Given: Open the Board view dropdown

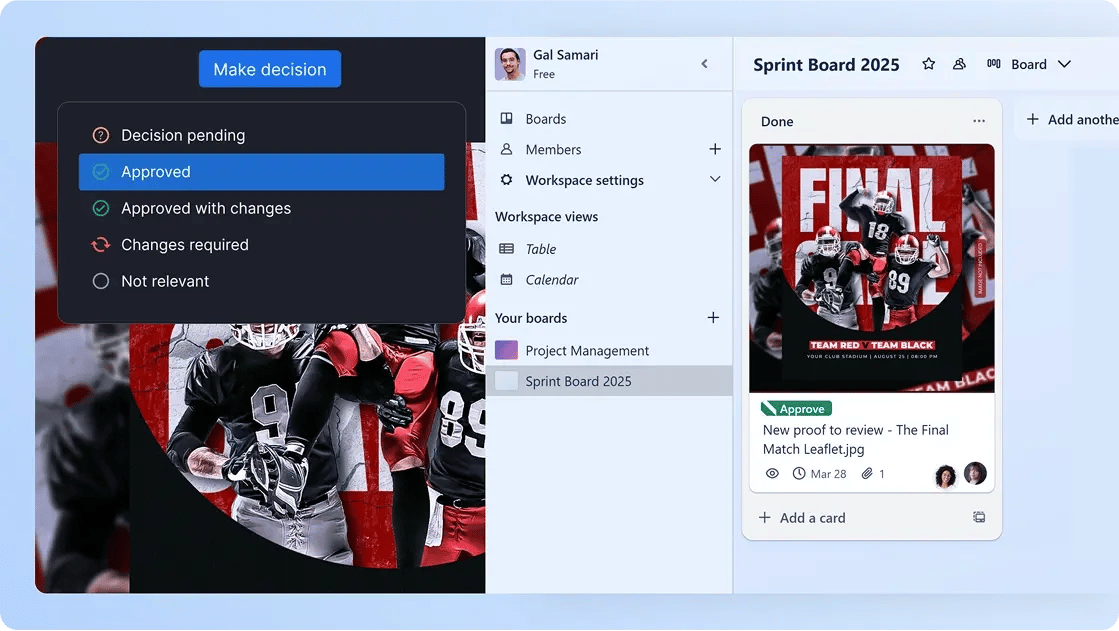Looking at the screenshot, I should point(1029,64).
